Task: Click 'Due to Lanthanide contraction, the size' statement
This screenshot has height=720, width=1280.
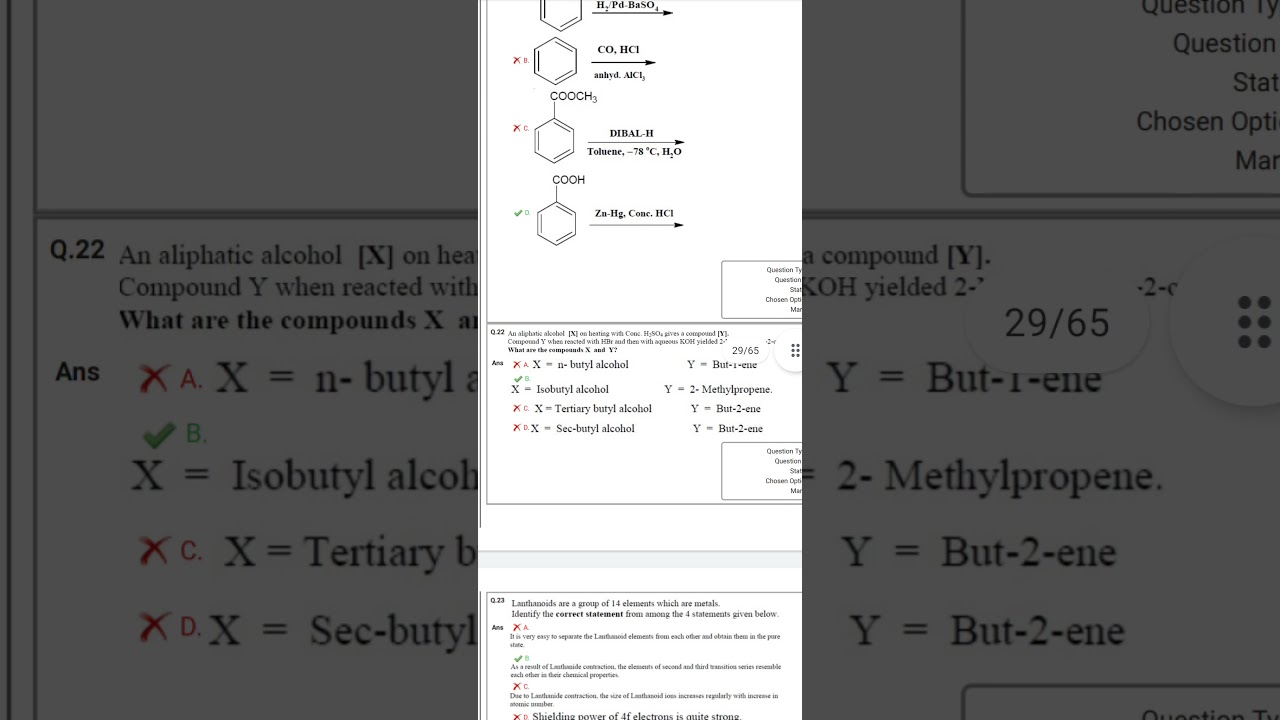Action: 644,699
